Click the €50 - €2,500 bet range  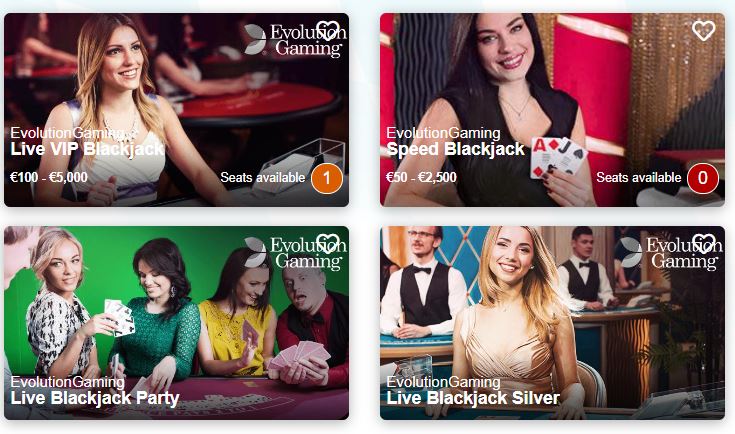coord(421,177)
